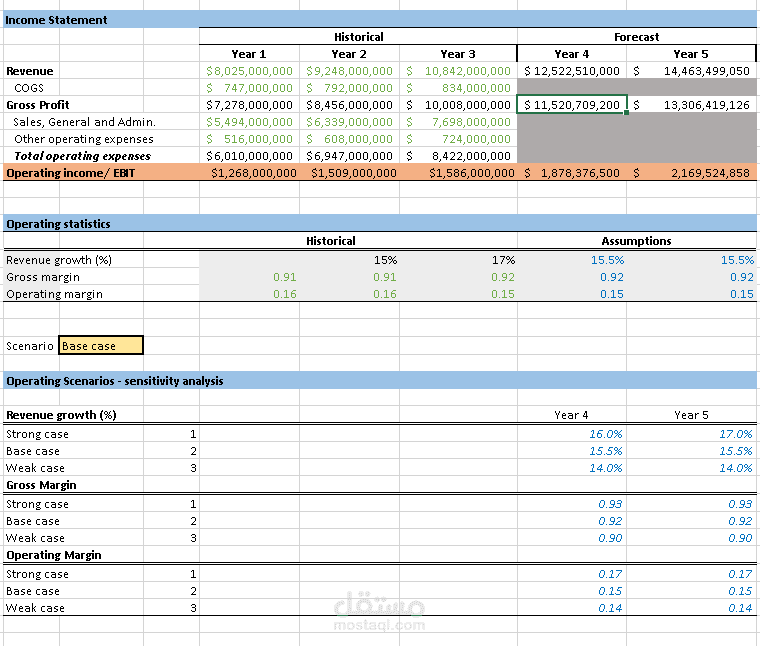Click the Total operating expenses label
Viewport: 760px width, 646px height.
pos(82,156)
